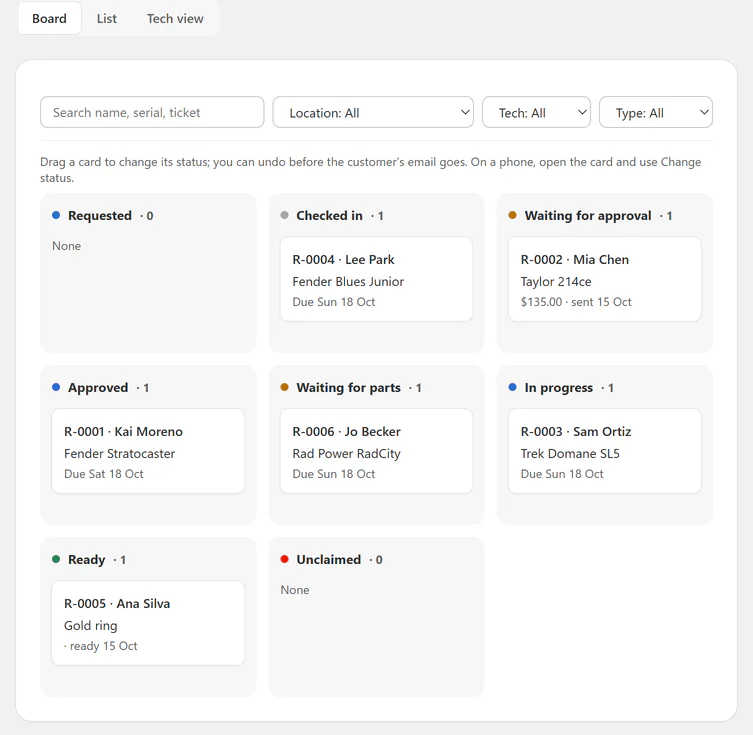Click the orange dot beside Waiting for approval

coord(512,215)
